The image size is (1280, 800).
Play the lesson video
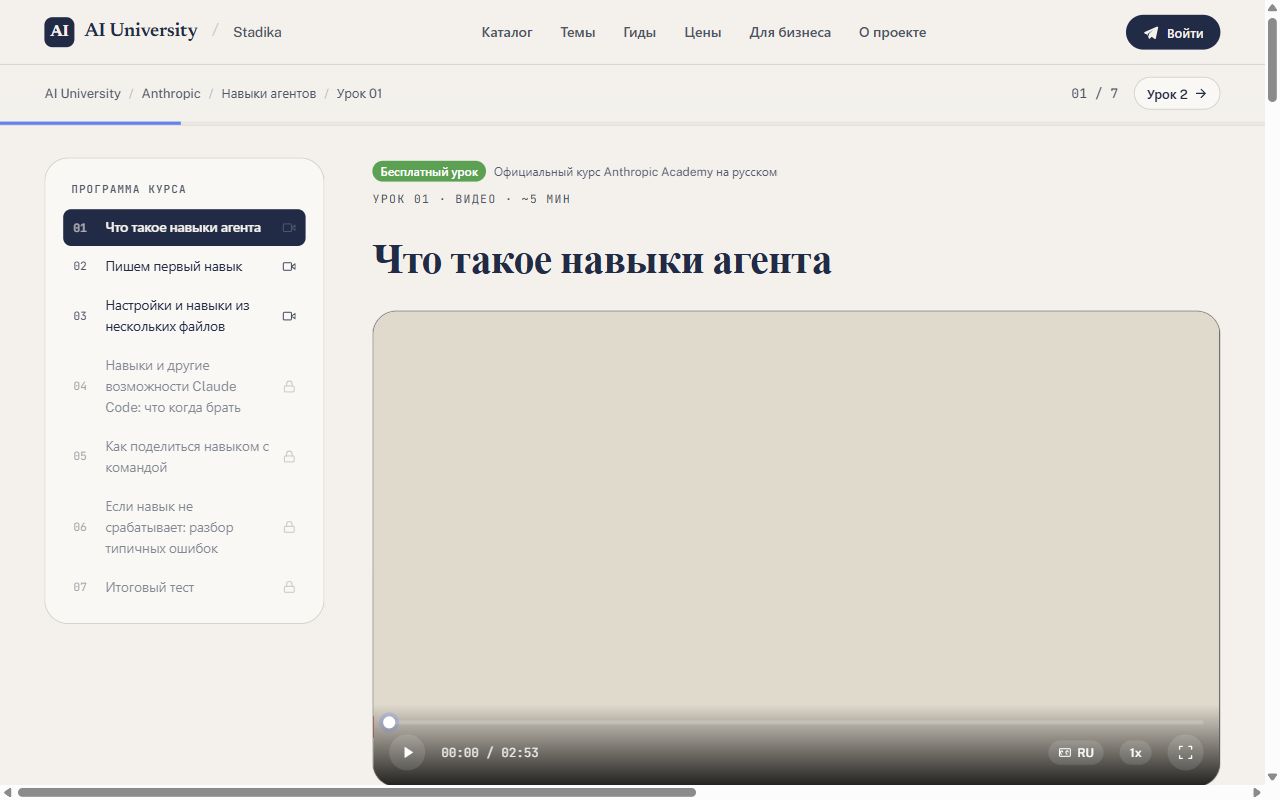[407, 752]
